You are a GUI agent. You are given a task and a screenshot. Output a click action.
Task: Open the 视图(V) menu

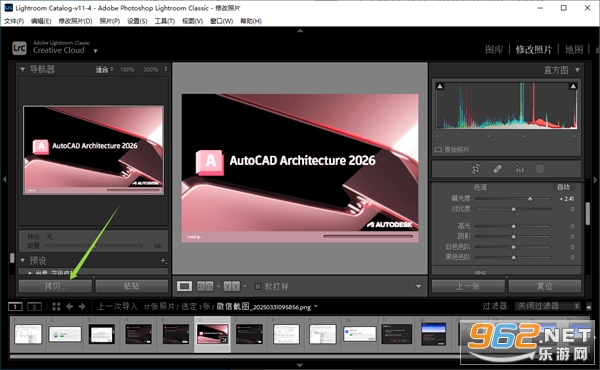(x=192, y=21)
